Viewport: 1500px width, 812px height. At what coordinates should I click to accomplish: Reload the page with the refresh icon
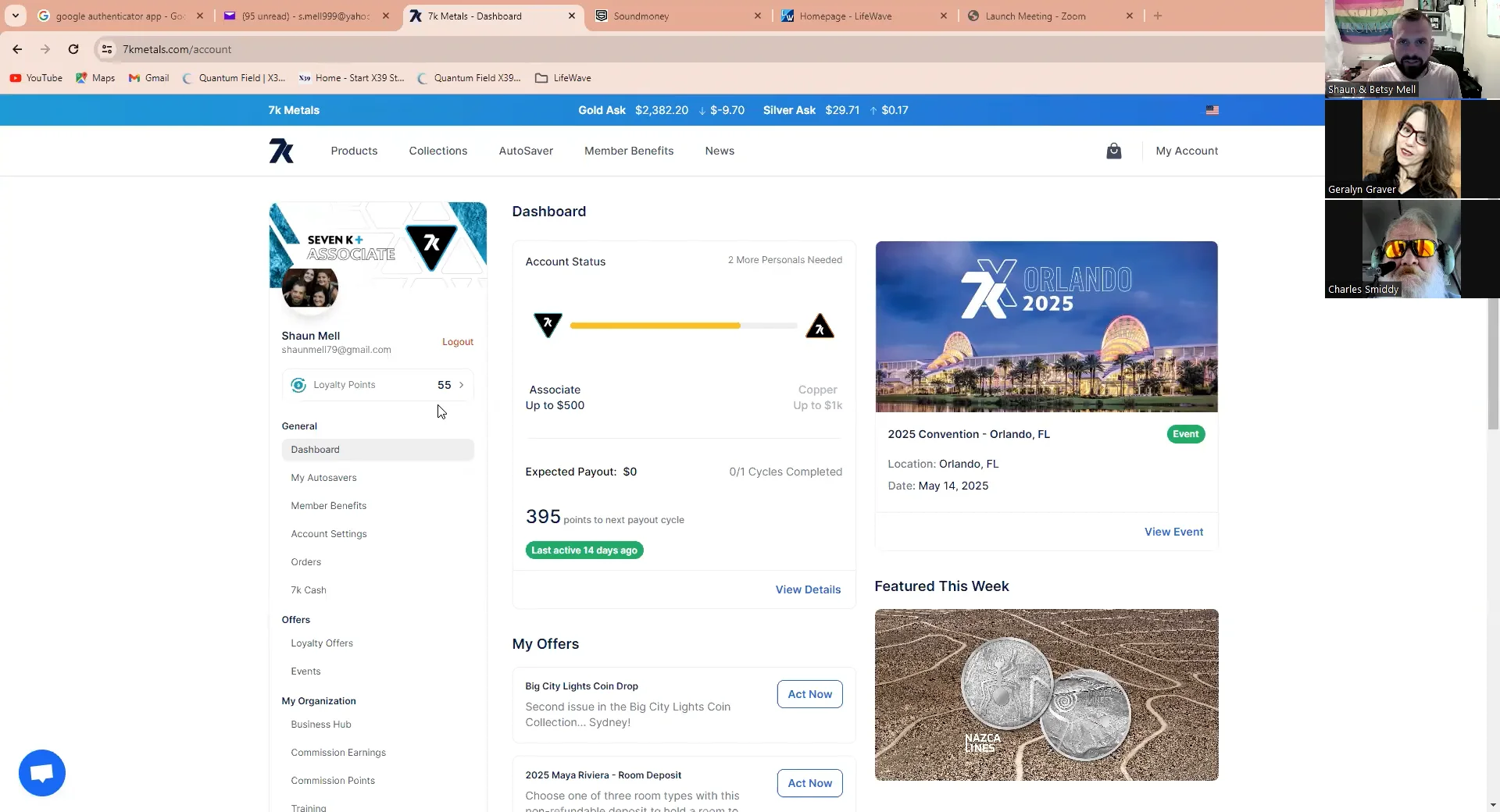pyautogui.click(x=73, y=49)
